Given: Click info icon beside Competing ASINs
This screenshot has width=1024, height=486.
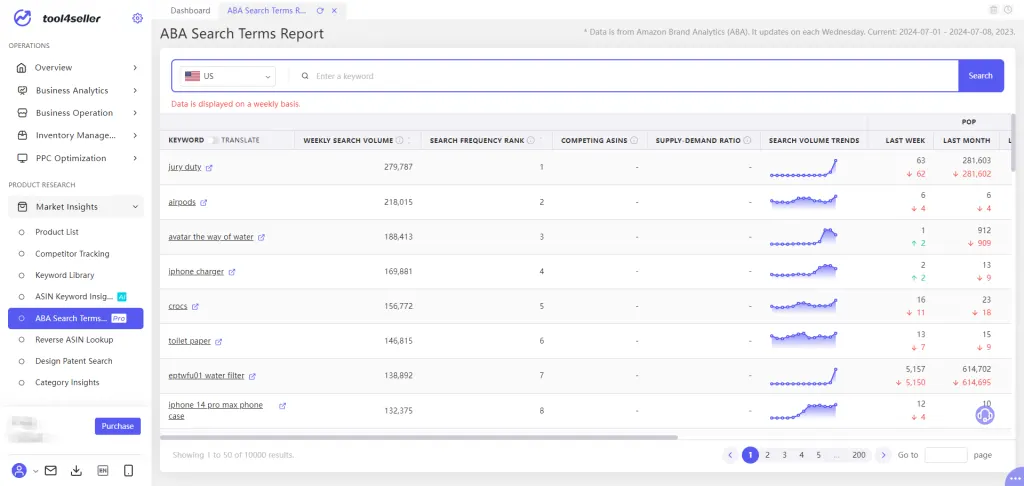Looking at the screenshot, I should [x=634, y=140].
